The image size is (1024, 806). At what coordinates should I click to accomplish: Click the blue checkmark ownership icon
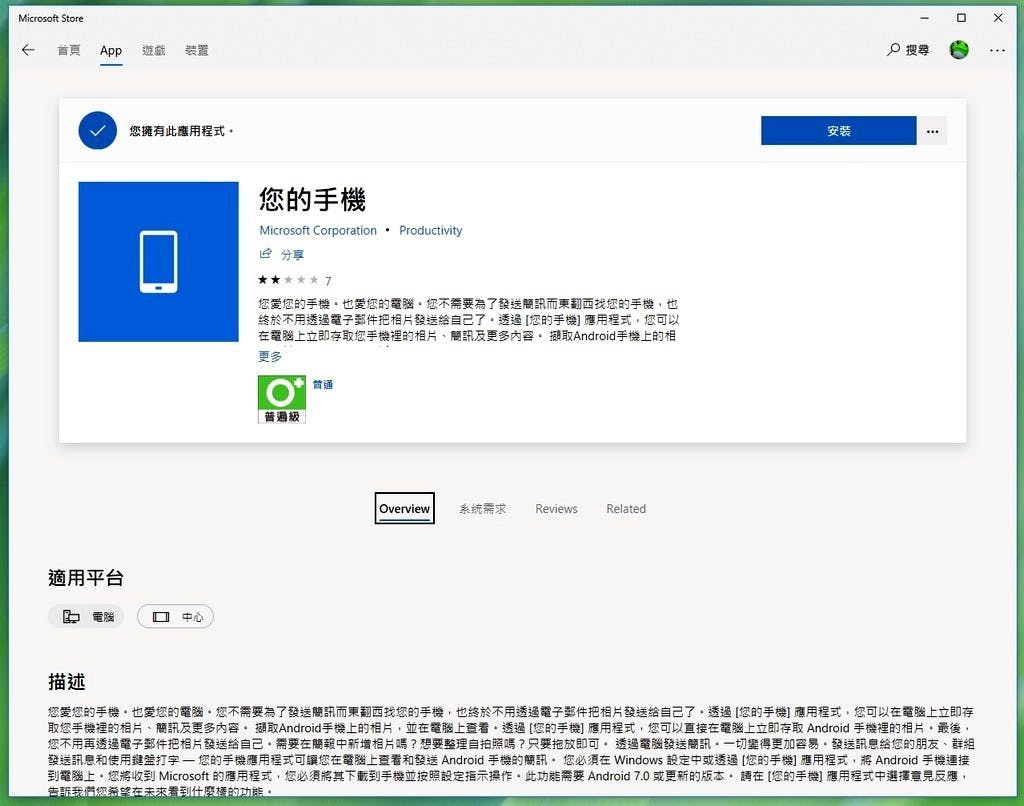(97, 131)
